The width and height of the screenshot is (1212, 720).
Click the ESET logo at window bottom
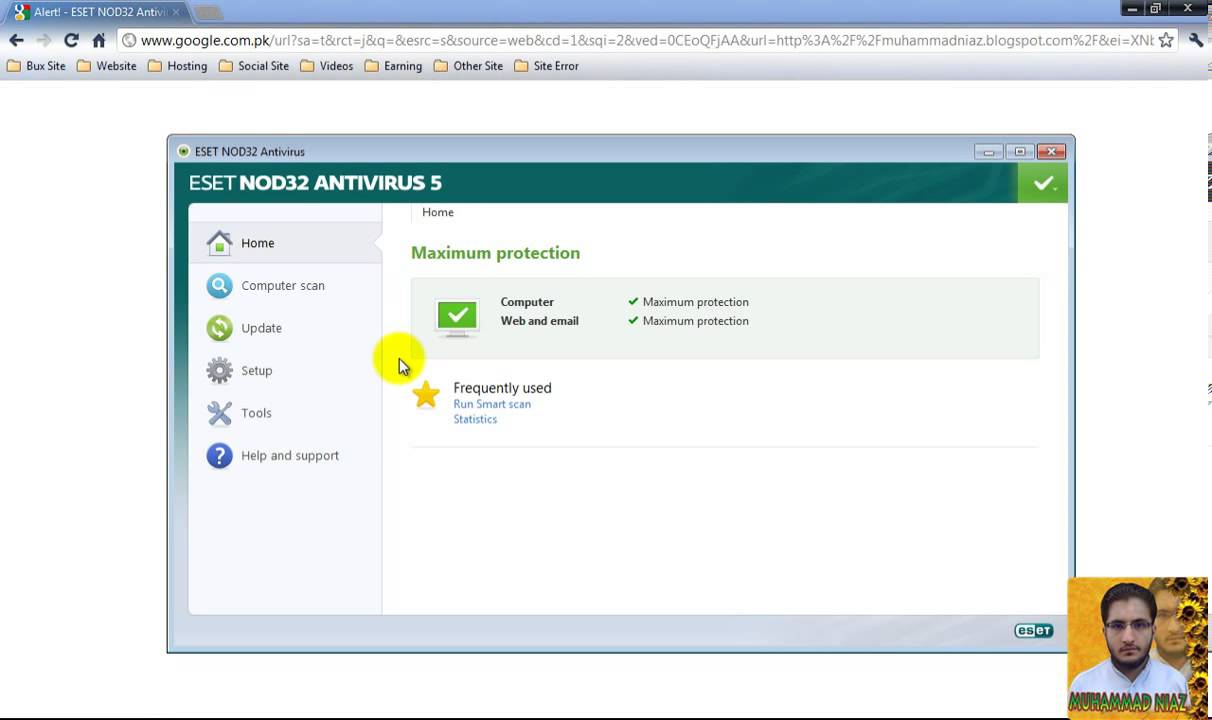1033,630
